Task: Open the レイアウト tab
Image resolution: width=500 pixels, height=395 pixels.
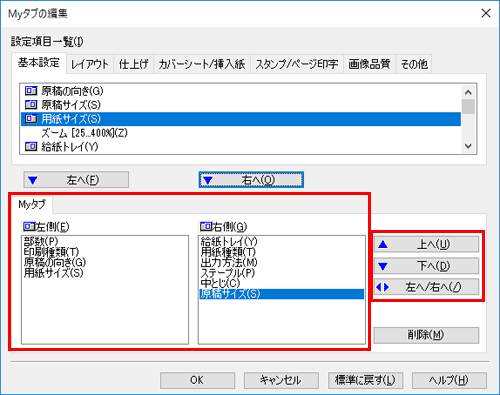Action: point(90,64)
